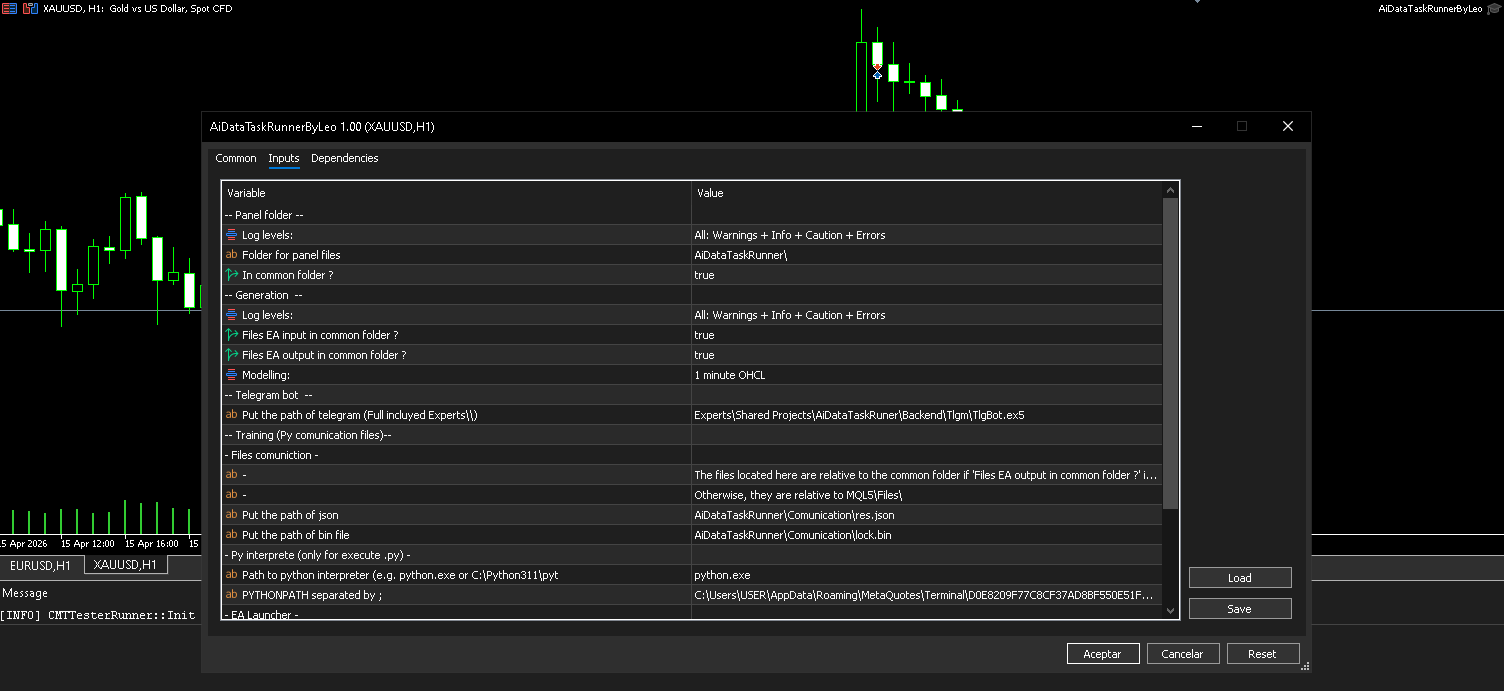
Task: Click the inputs list scroll down arrow
Action: click(x=1170, y=610)
